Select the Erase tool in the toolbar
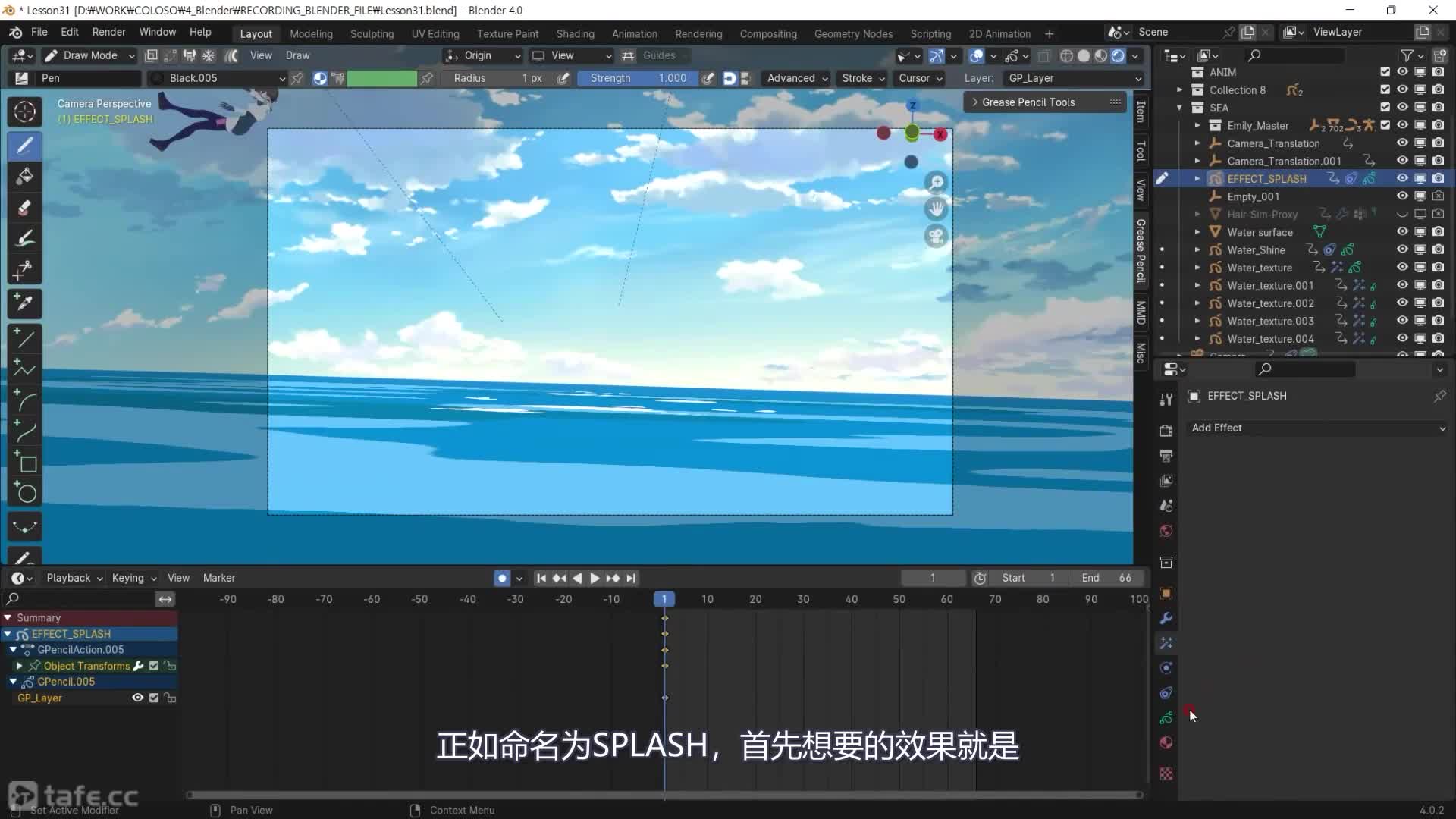This screenshot has width=1456, height=819. click(x=24, y=208)
